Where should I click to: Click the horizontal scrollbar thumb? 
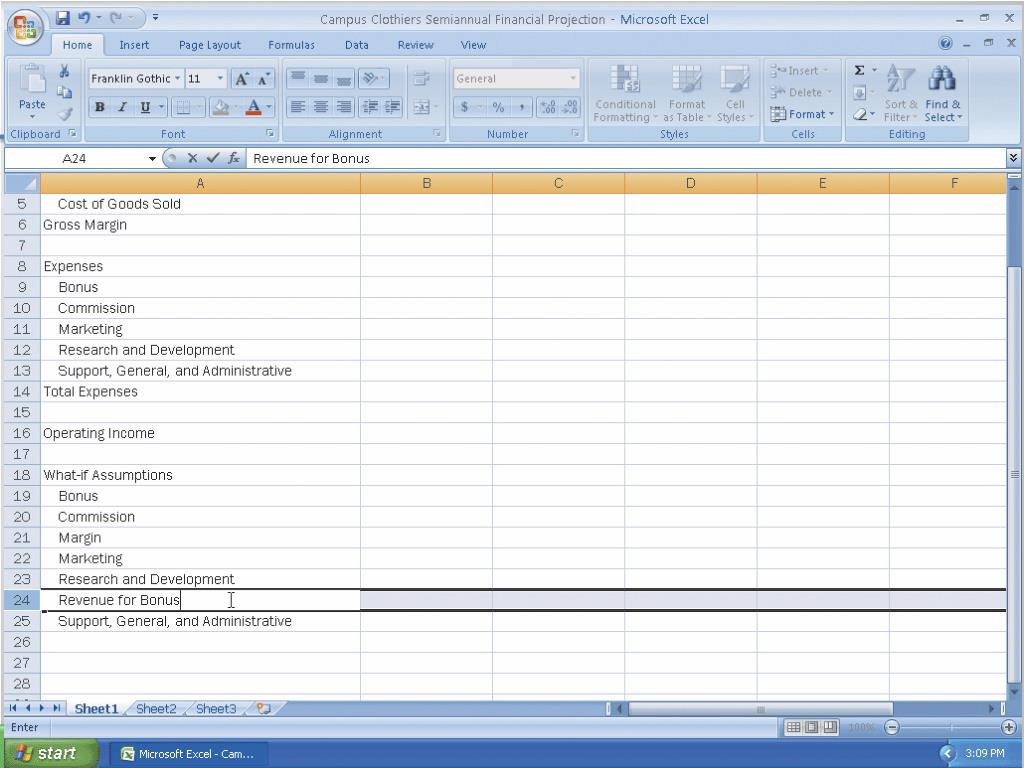click(x=760, y=709)
